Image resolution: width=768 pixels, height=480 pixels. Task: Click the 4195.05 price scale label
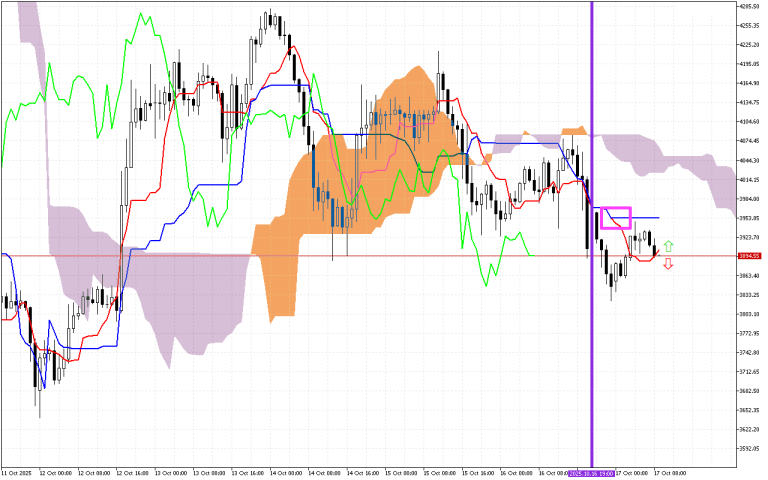tap(749, 64)
